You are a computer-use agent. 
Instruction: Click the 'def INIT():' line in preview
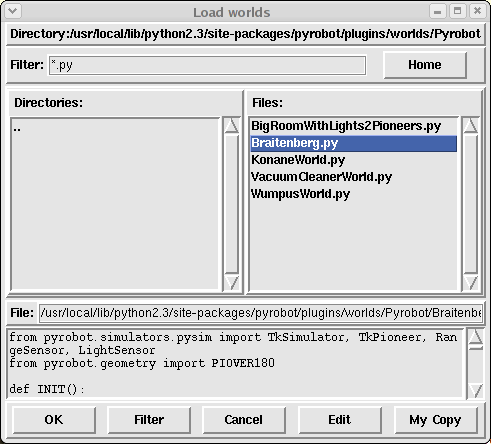tap(46, 389)
